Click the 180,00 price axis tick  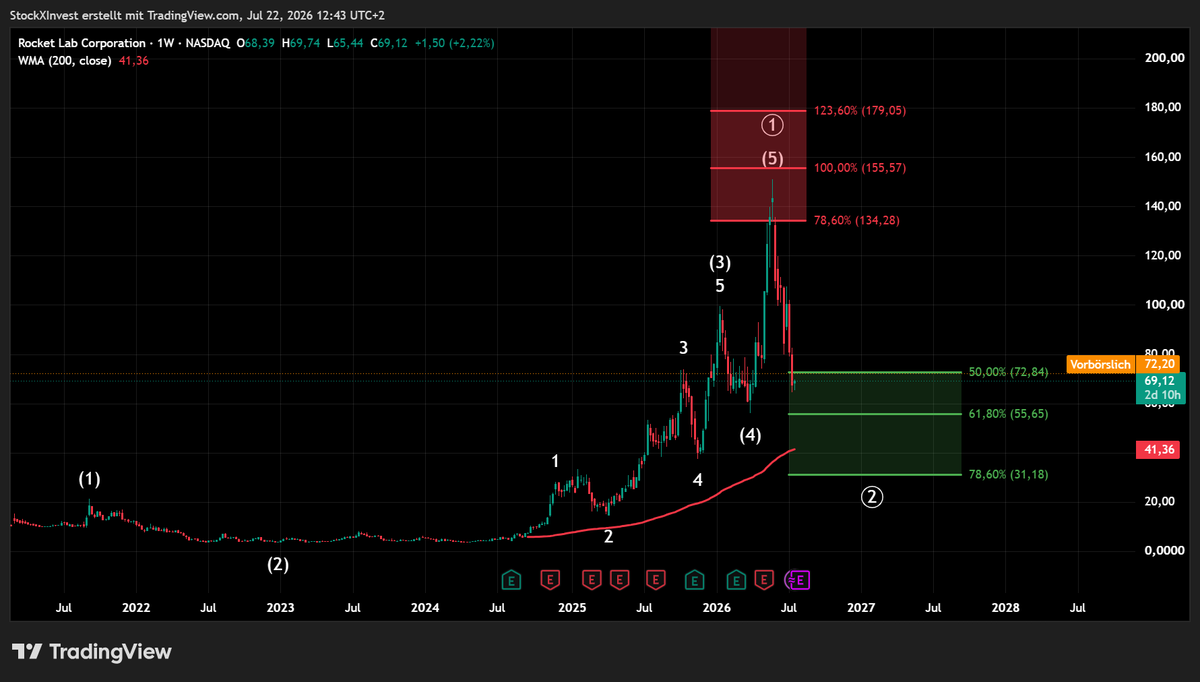1162,108
